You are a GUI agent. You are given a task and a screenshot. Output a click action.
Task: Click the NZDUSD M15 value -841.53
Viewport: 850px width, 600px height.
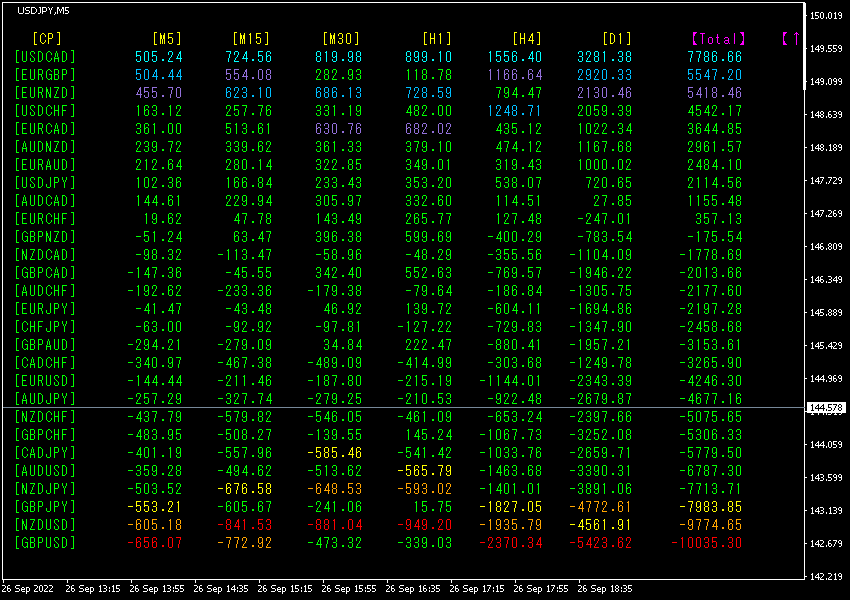[244, 525]
